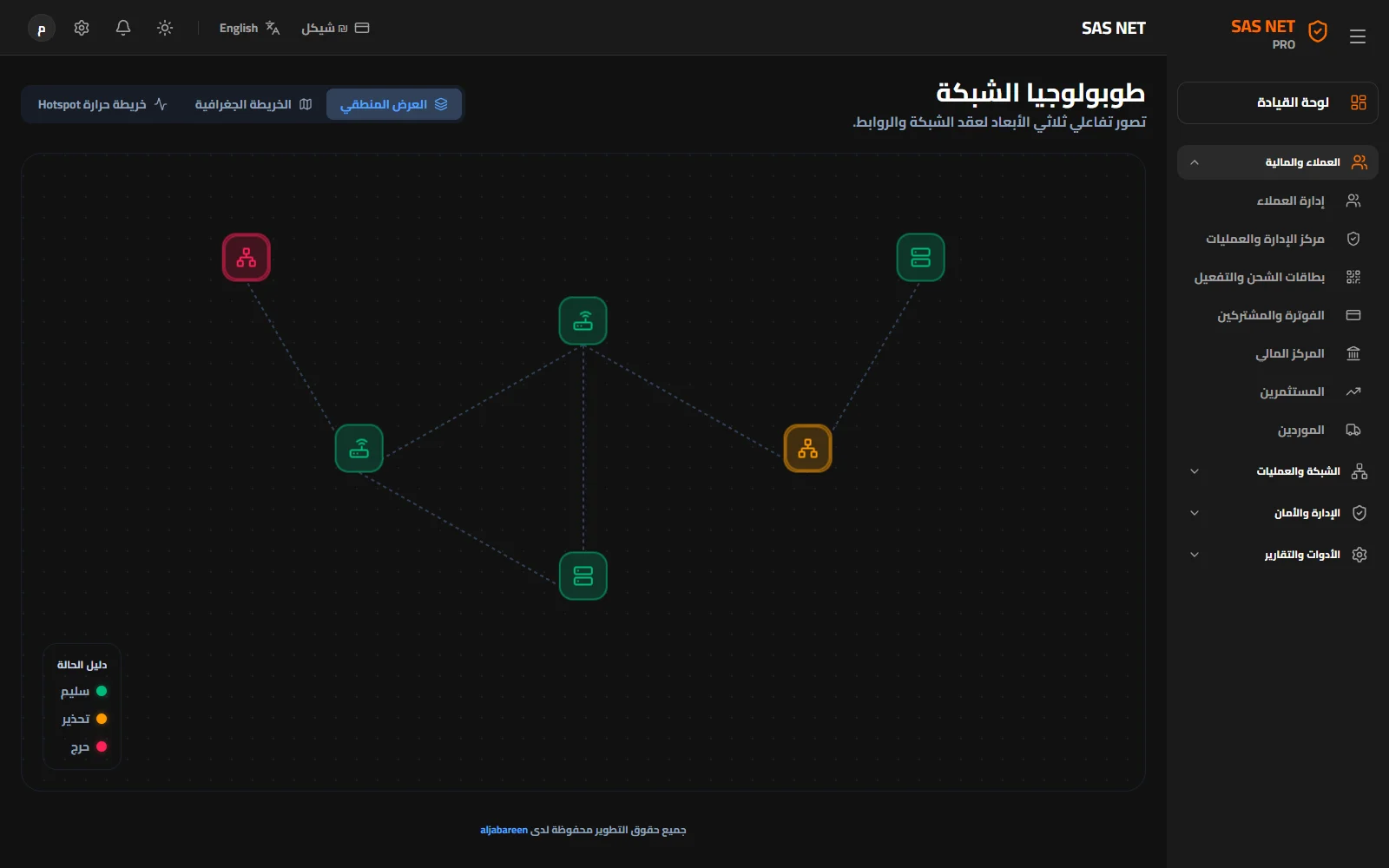Click the truck icon beside الموردين
This screenshot has width=1389, height=868.
[x=1353, y=430]
